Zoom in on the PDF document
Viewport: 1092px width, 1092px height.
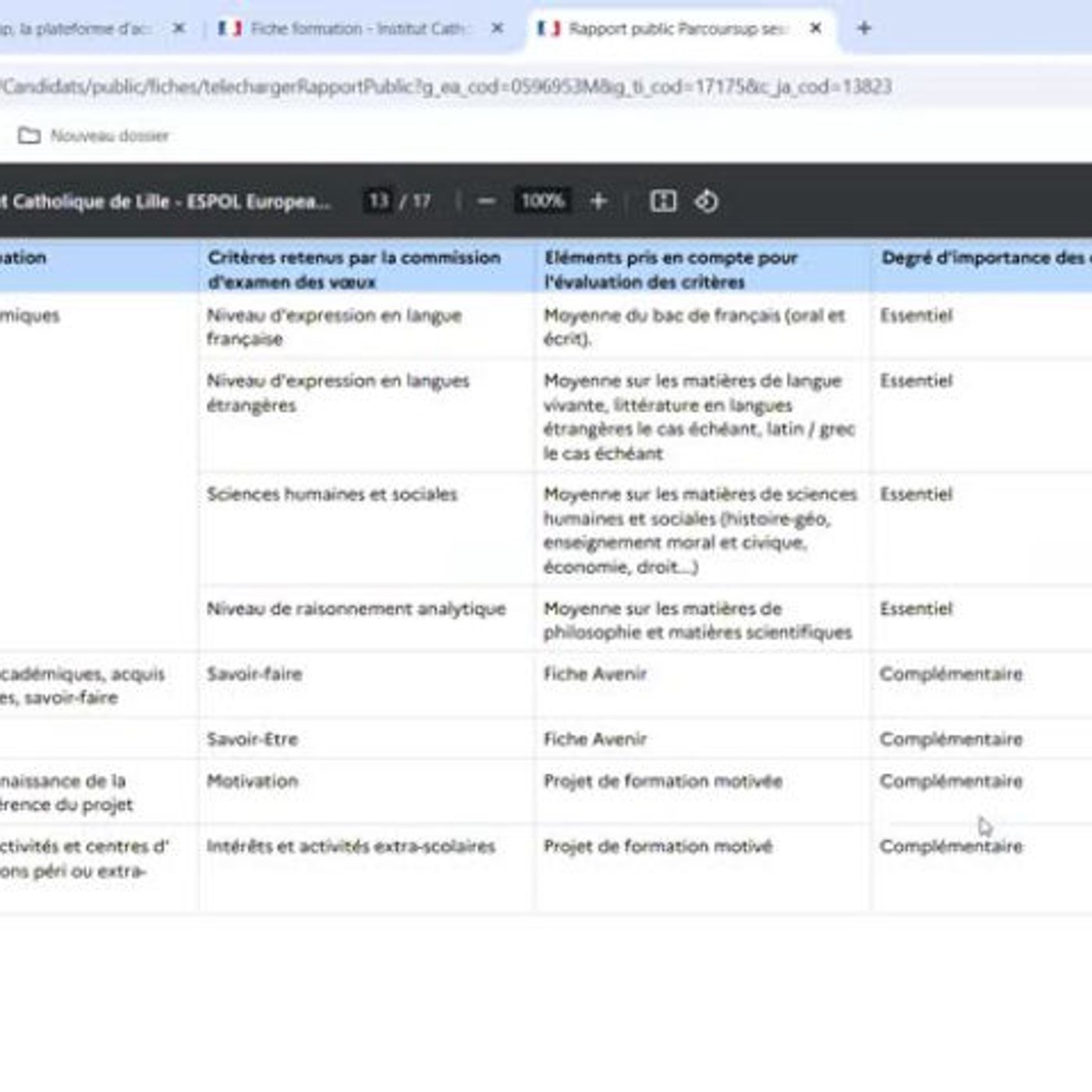pyautogui.click(x=598, y=201)
